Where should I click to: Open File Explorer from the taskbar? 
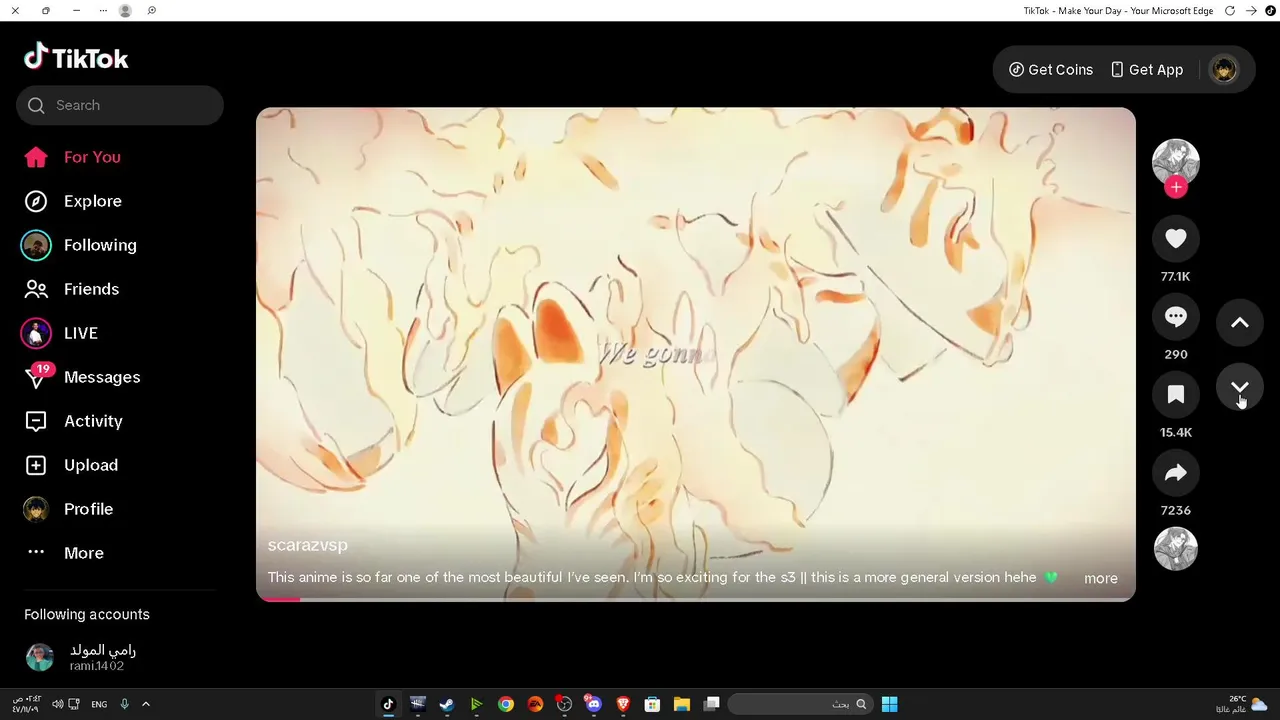pos(682,704)
